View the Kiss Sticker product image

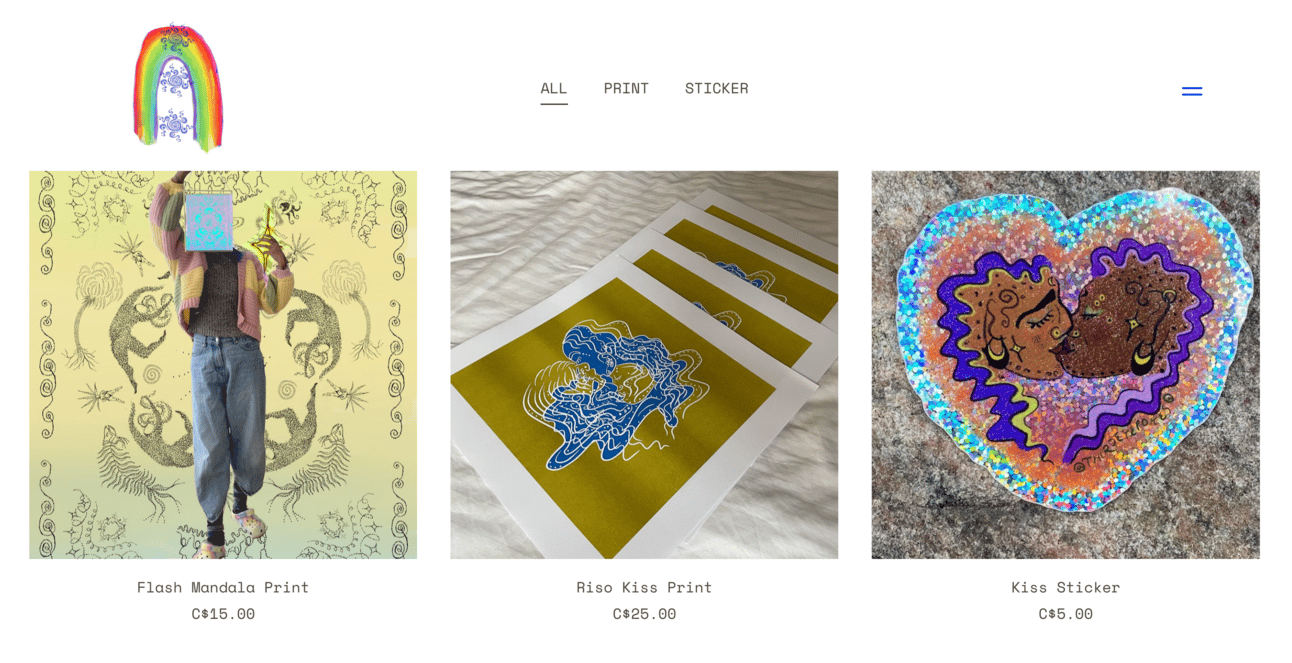point(1065,365)
